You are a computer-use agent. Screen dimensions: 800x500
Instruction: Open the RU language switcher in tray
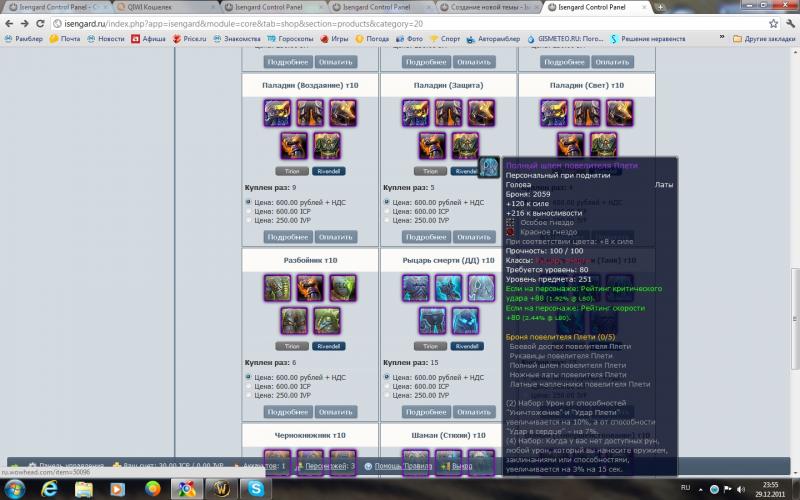tap(686, 487)
